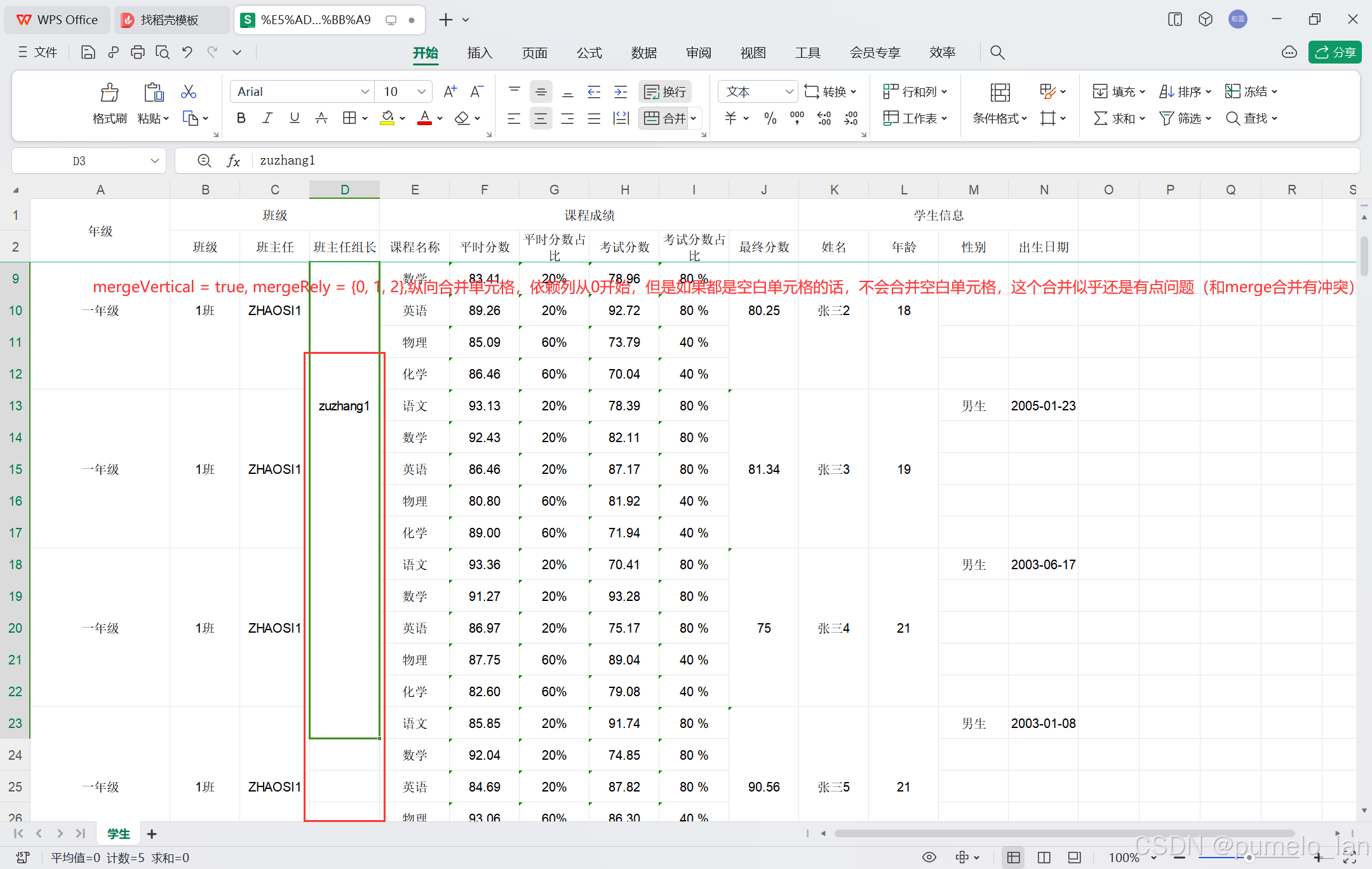The width and height of the screenshot is (1372, 869).
Task: Toggle the wrap text 换行 button
Action: 664,92
